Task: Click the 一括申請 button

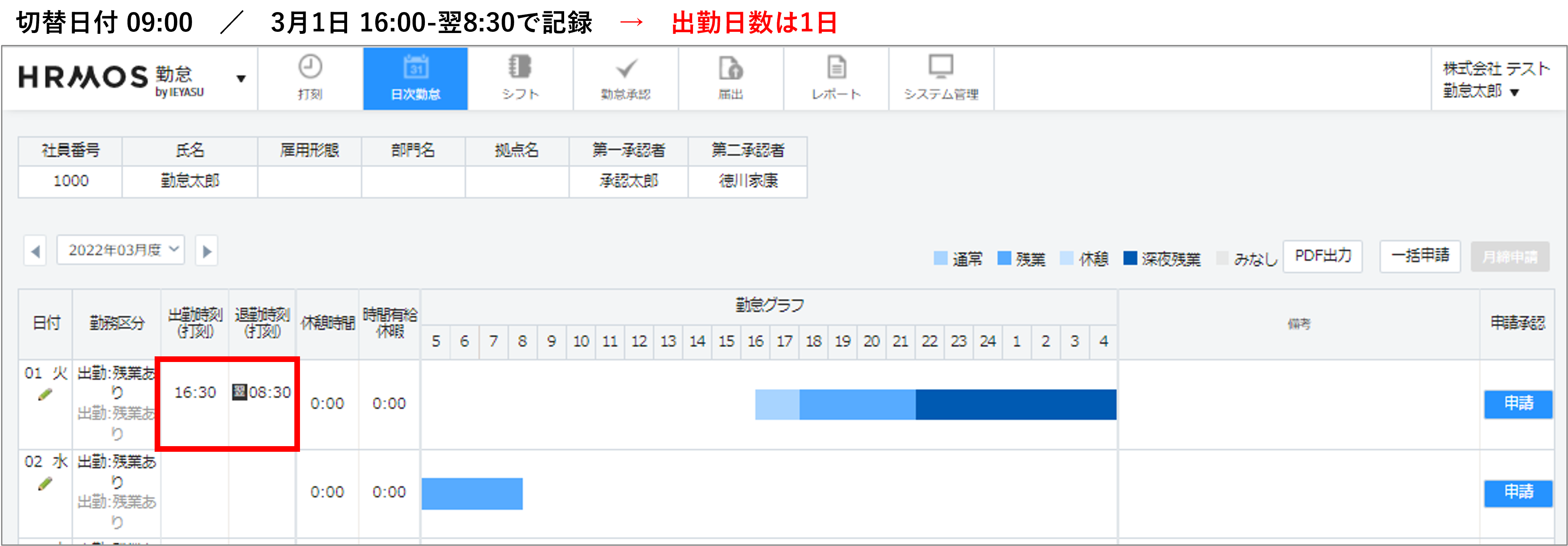Action: (x=1419, y=256)
